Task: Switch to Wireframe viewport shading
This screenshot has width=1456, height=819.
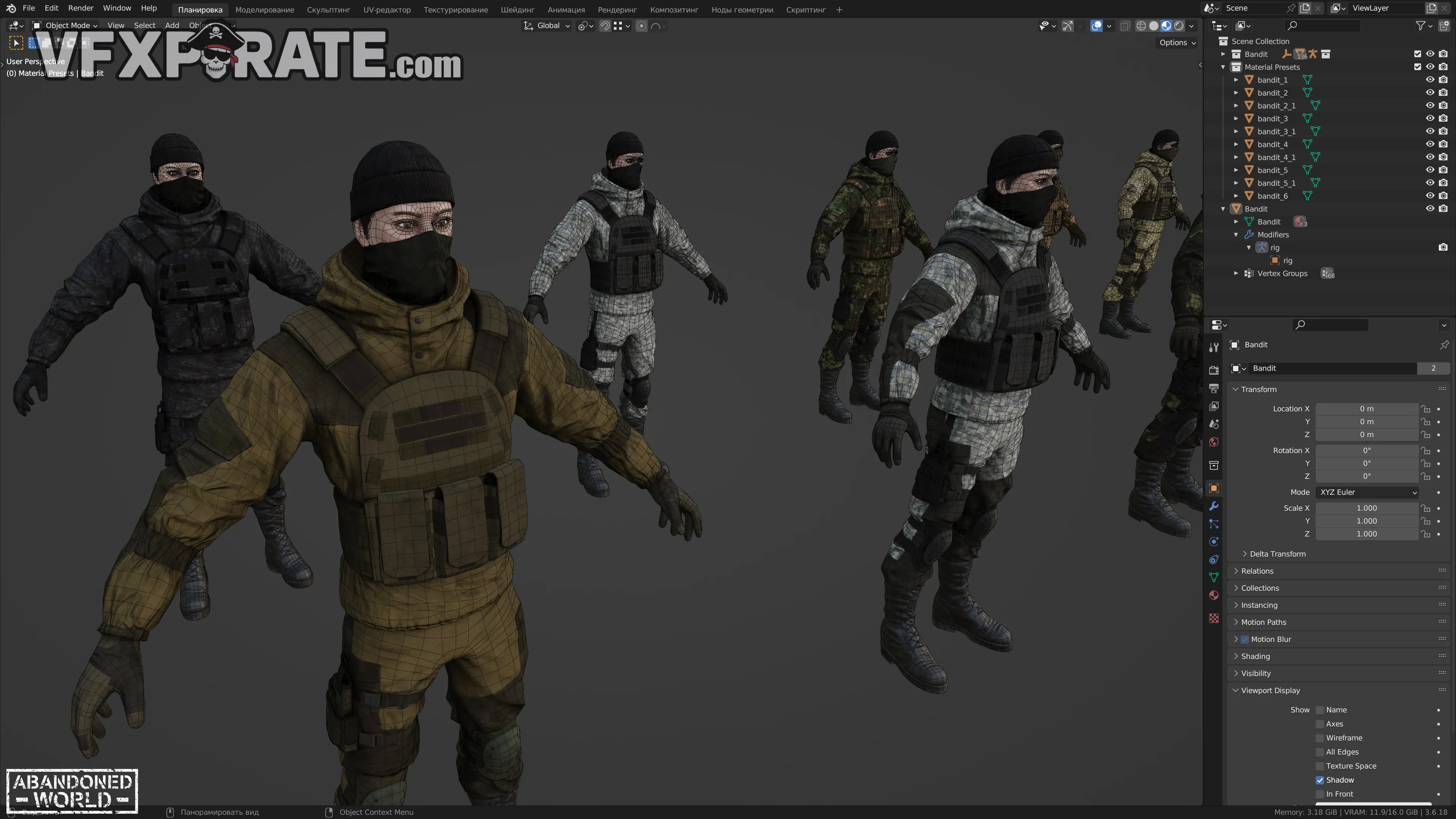Action: 1141,26
